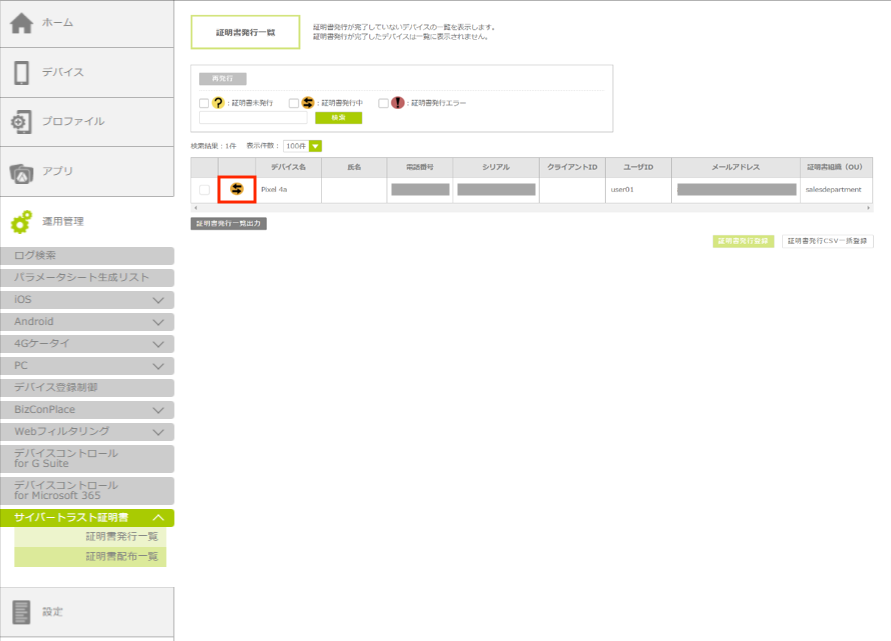Click the プロファイル gear-document icon

(x=21, y=122)
